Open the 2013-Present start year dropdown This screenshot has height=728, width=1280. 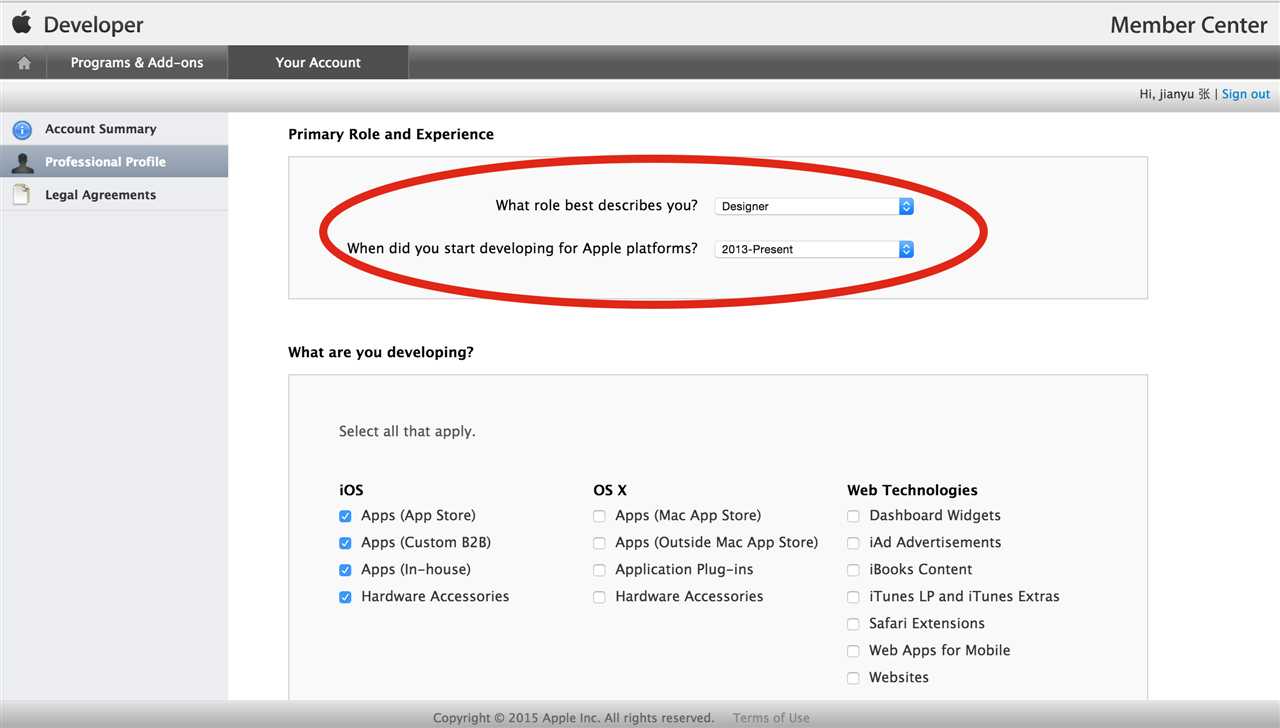[814, 249]
